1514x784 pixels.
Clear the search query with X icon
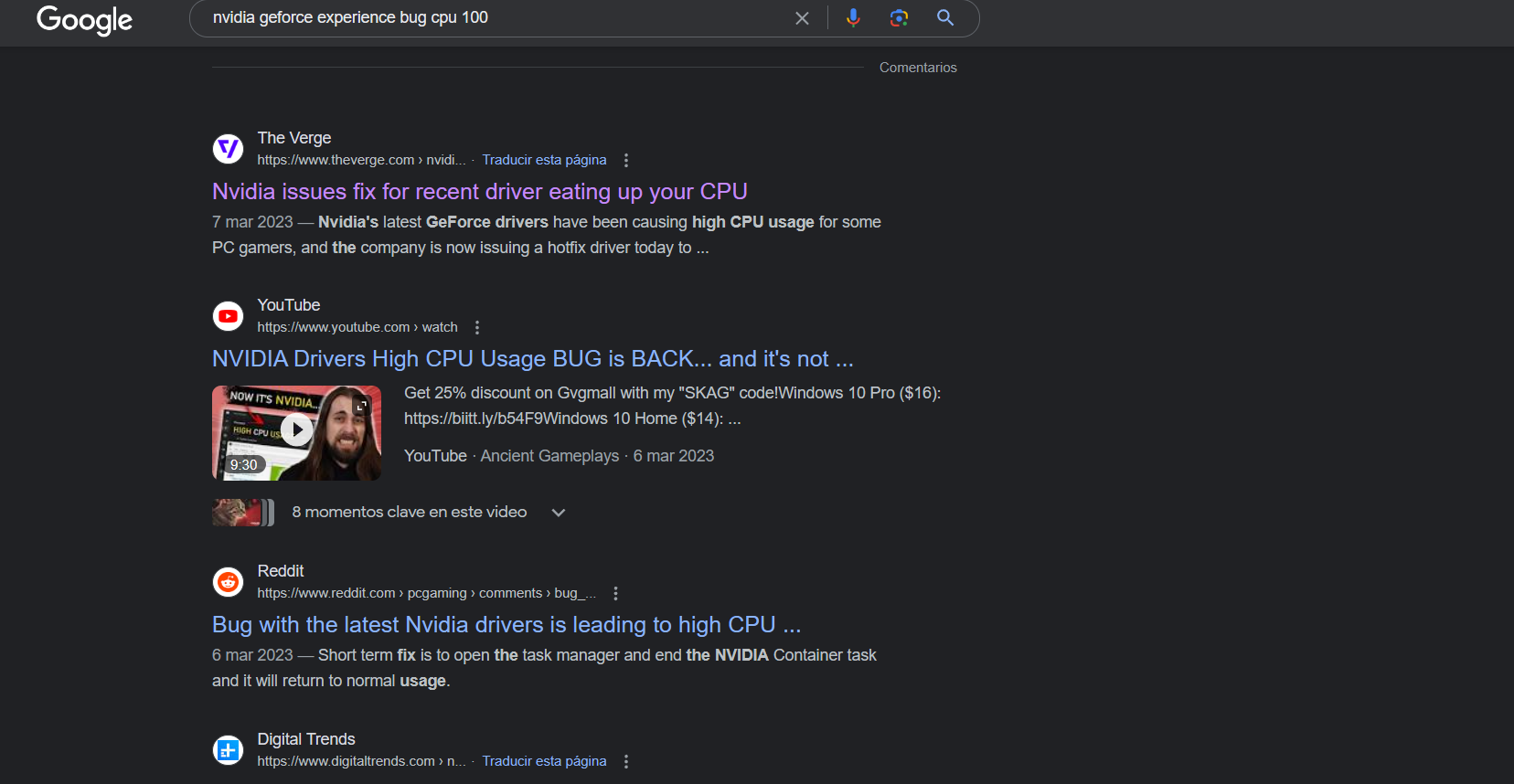(802, 18)
